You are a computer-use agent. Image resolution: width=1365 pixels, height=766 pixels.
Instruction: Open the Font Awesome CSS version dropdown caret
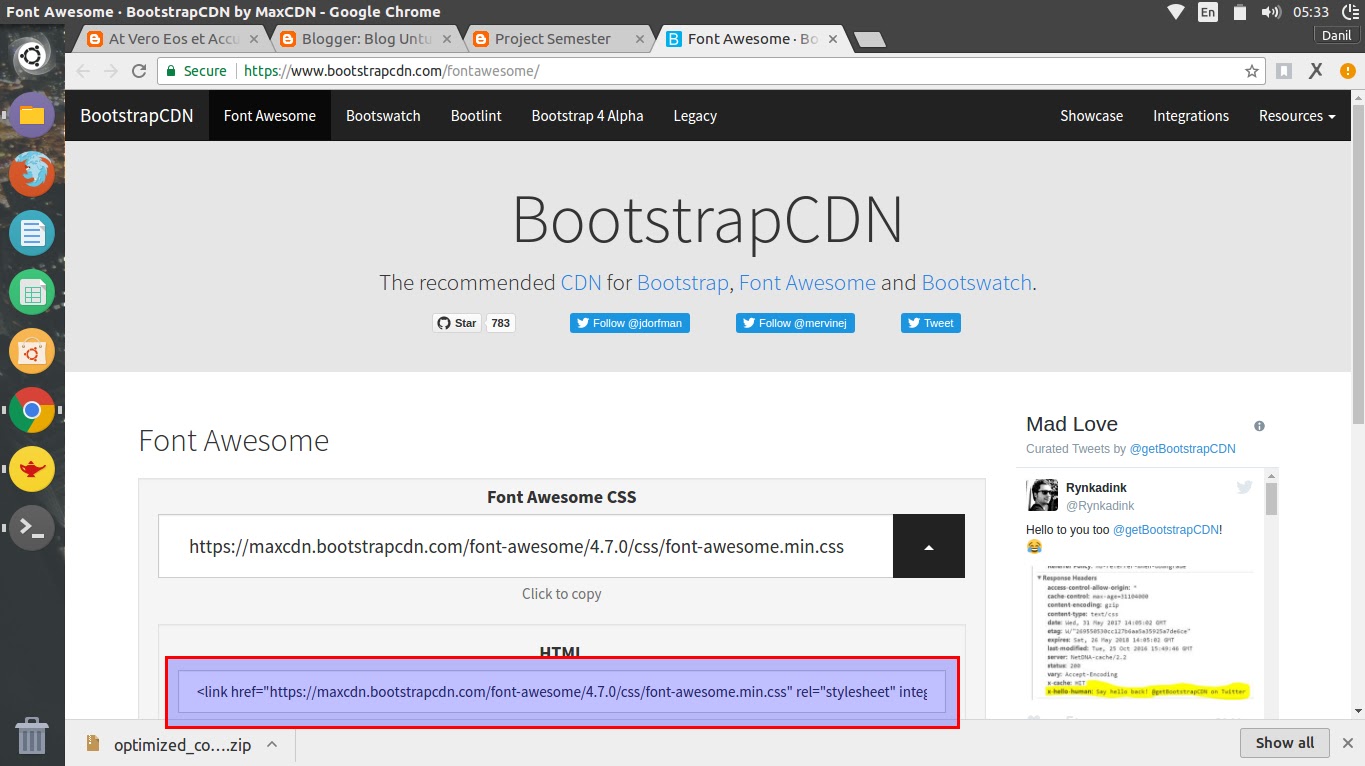[x=929, y=546]
